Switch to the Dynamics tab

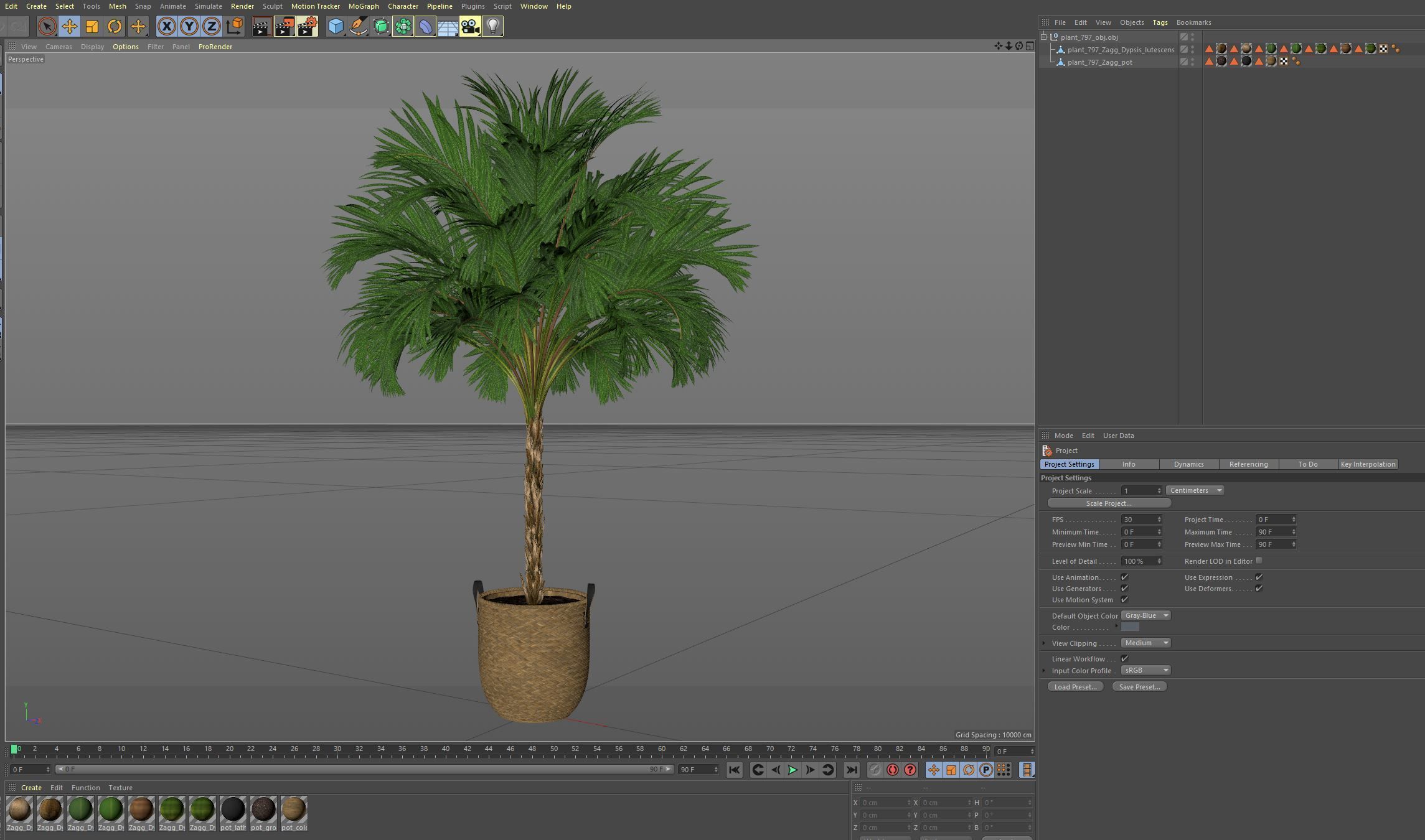click(1188, 464)
